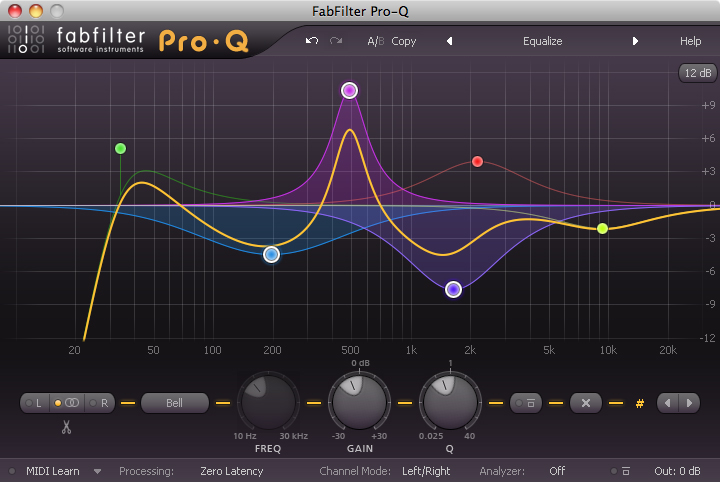Toggle A/B comparison state
Image resolution: width=720 pixels, height=482 pixels.
click(375, 41)
